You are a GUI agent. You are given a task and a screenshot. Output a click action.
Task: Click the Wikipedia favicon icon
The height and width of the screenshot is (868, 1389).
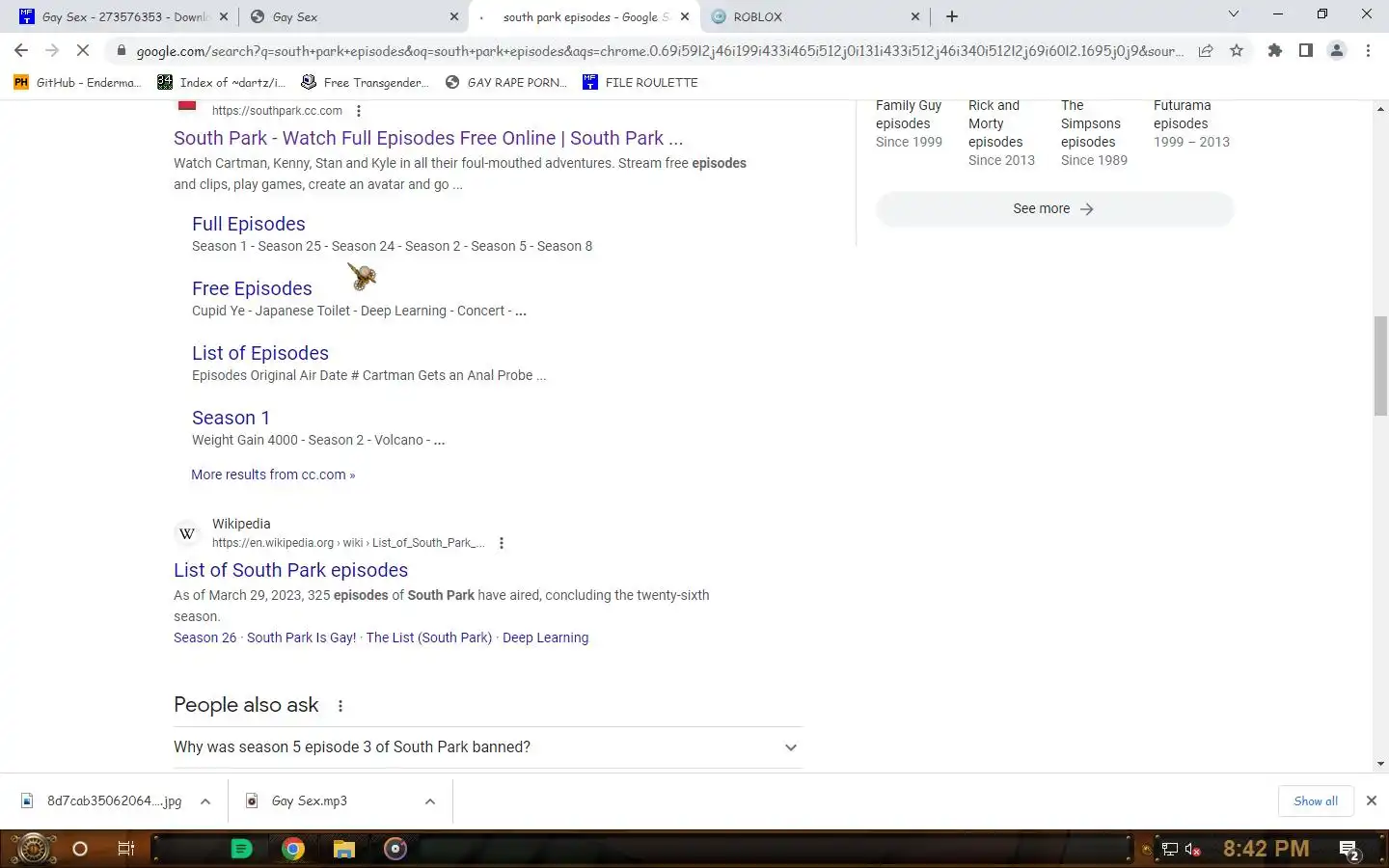(187, 533)
